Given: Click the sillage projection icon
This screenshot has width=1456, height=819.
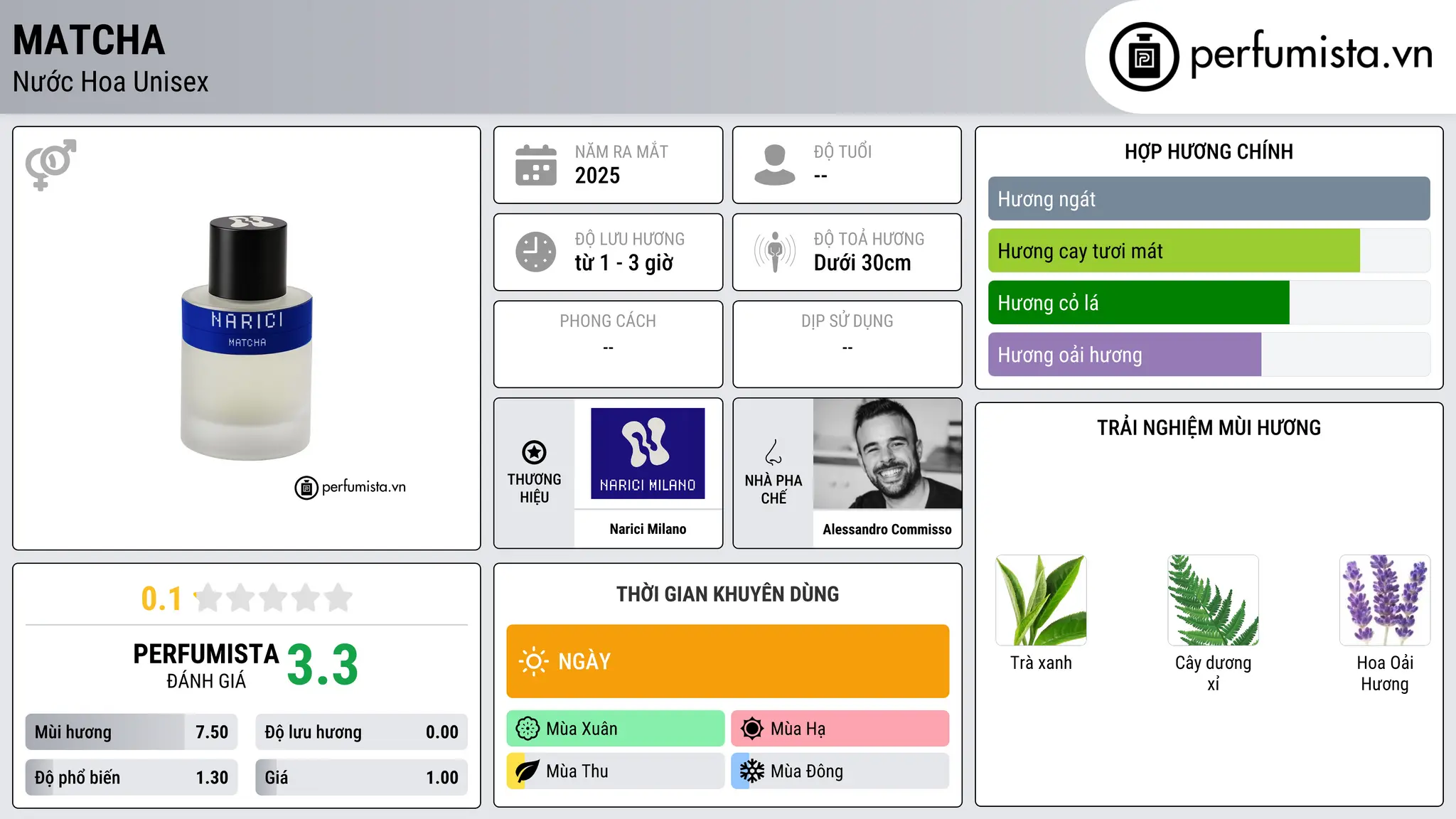Looking at the screenshot, I should point(775,252).
